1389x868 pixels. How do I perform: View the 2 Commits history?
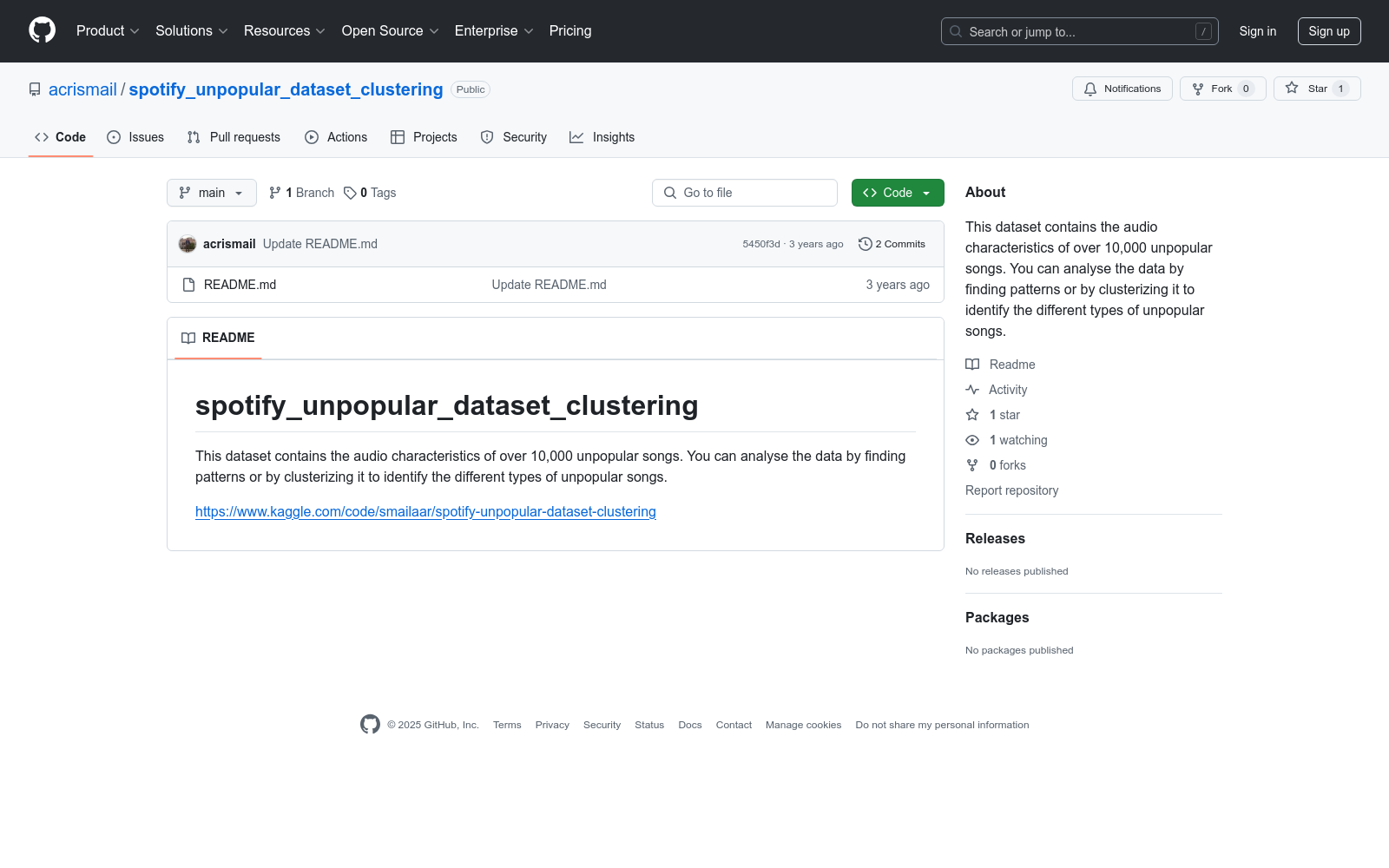coord(892,244)
